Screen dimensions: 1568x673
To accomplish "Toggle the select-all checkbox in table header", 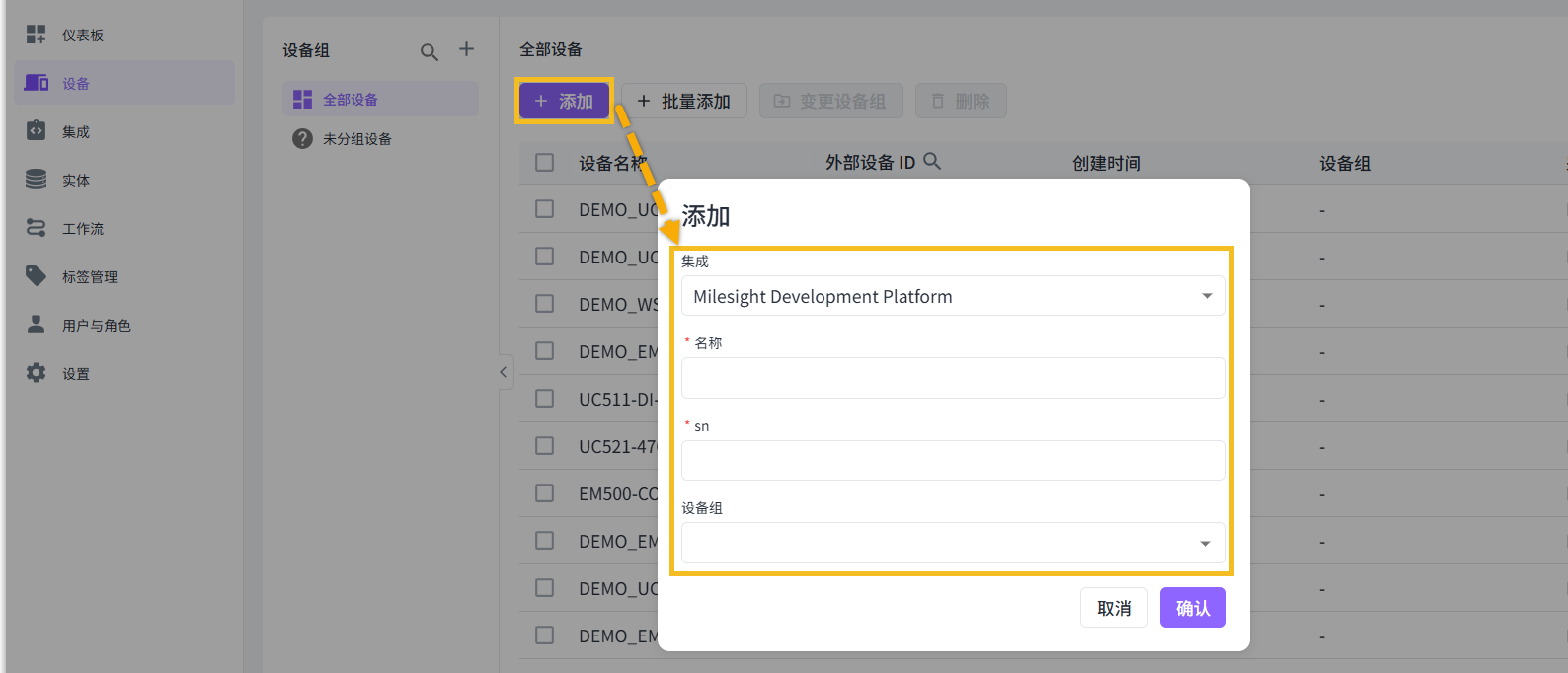I will [544, 162].
